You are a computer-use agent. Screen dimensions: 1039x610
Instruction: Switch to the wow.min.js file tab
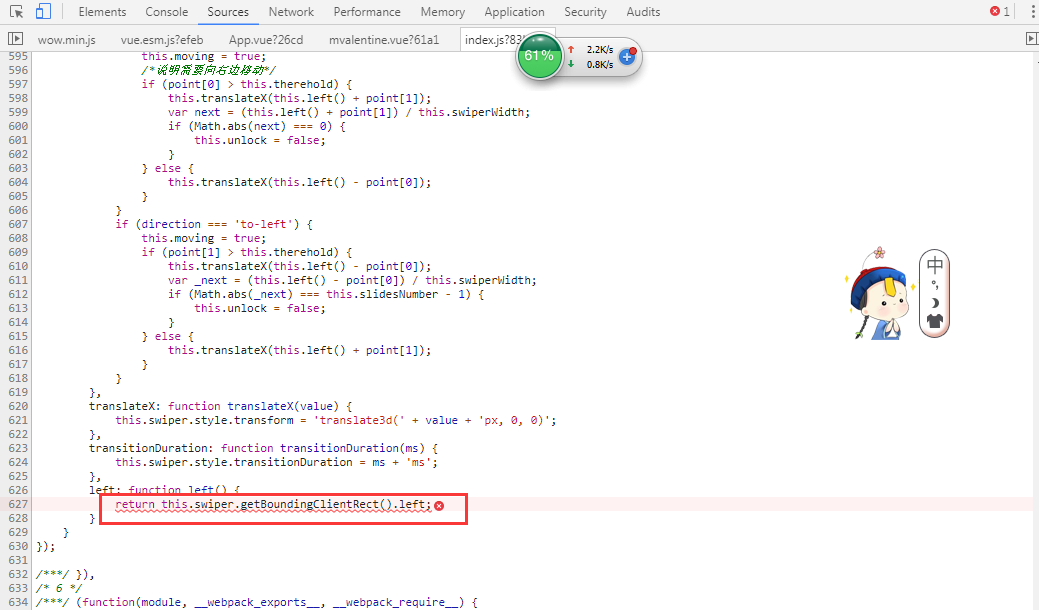[66, 40]
